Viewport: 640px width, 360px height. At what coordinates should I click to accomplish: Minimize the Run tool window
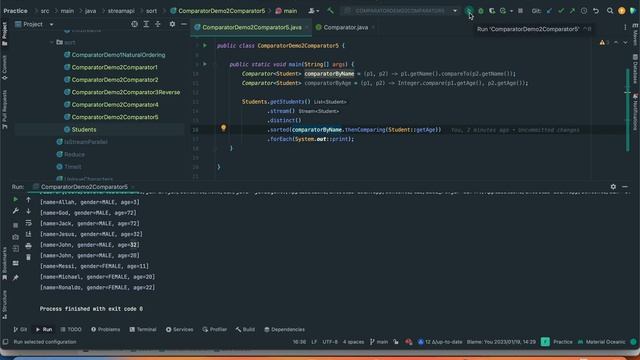click(625, 187)
